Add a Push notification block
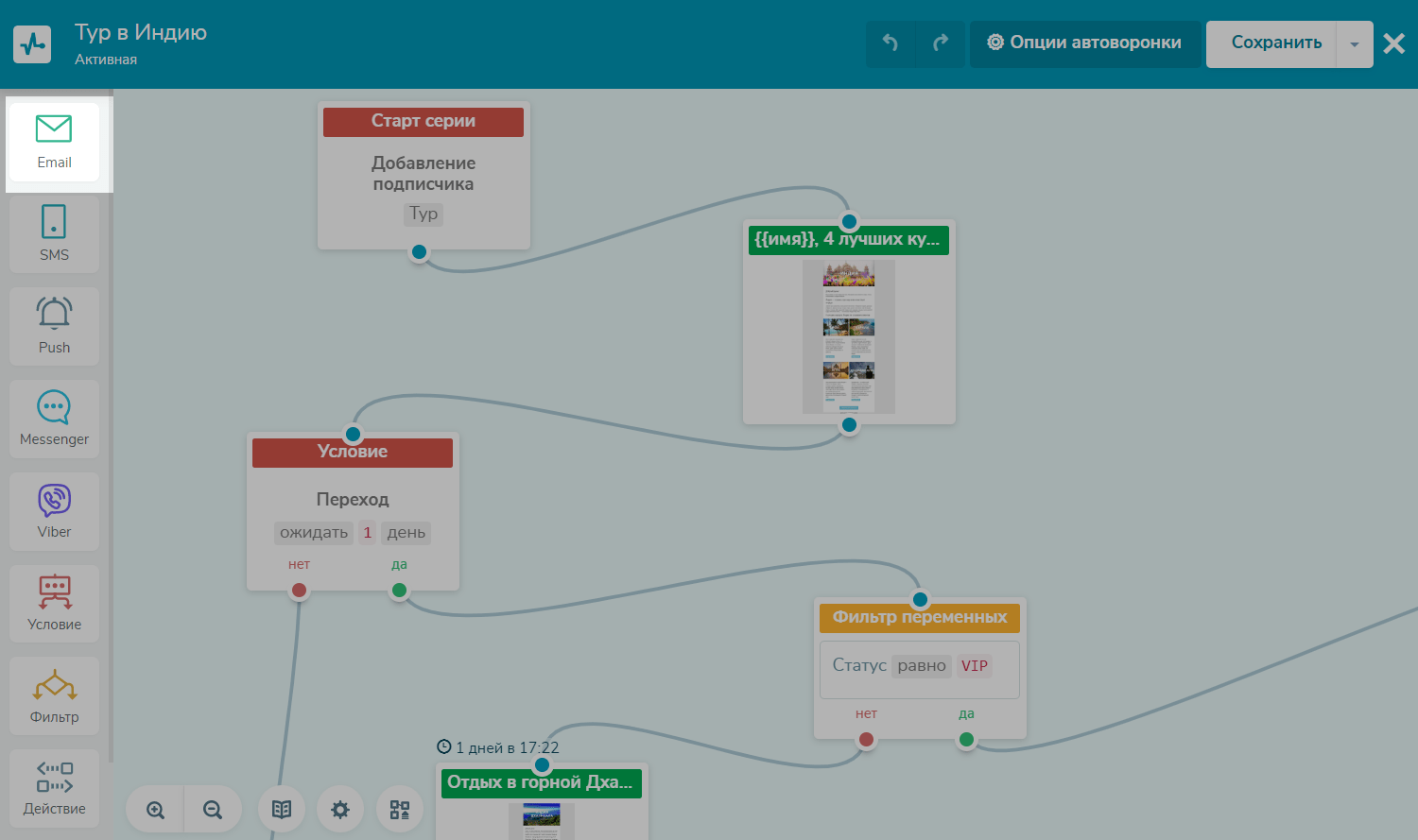This screenshot has width=1418, height=840. pyautogui.click(x=54, y=326)
